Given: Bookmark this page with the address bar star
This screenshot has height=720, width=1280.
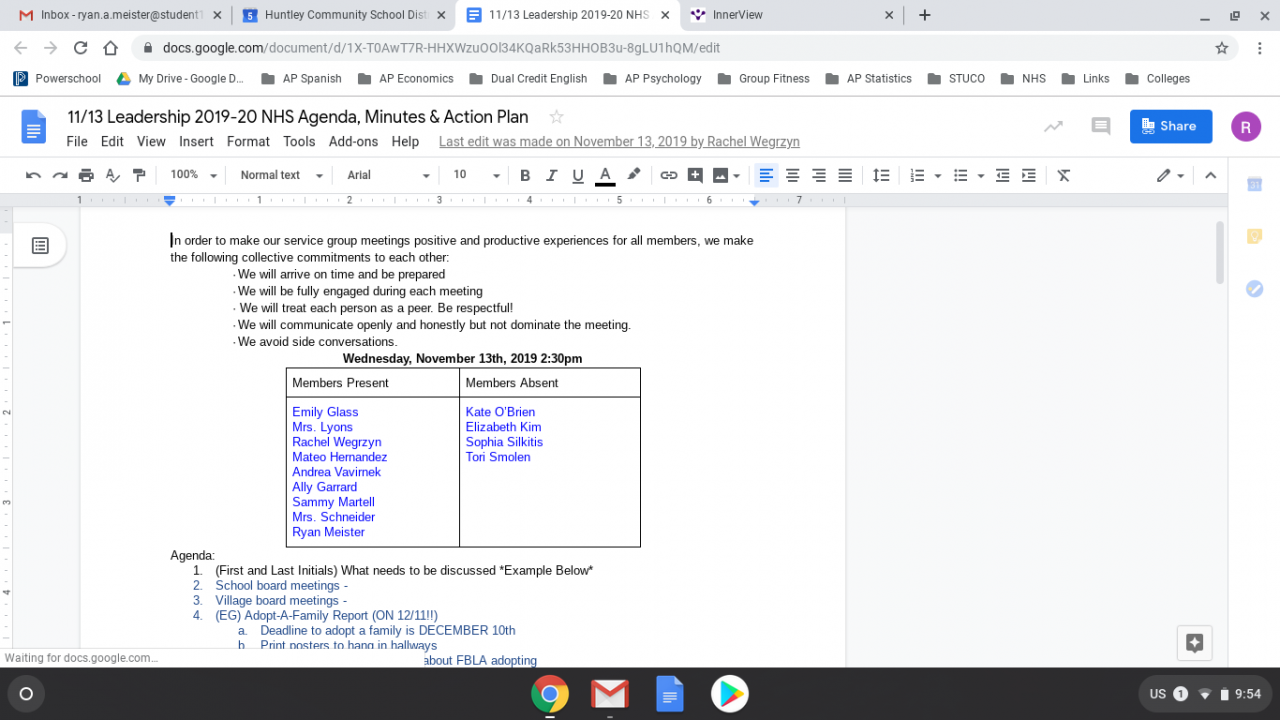Looking at the screenshot, I should [1221, 48].
